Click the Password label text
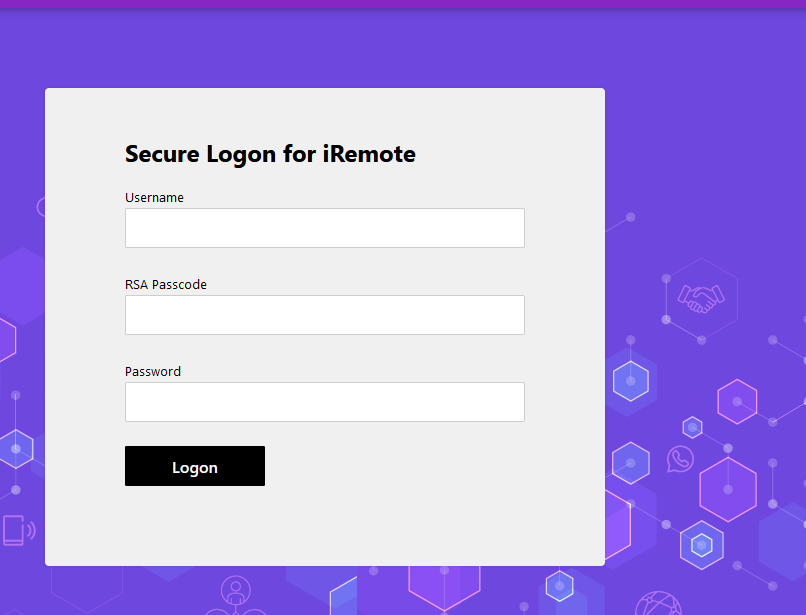Image resolution: width=806 pixels, height=615 pixels. click(x=152, y=371)
